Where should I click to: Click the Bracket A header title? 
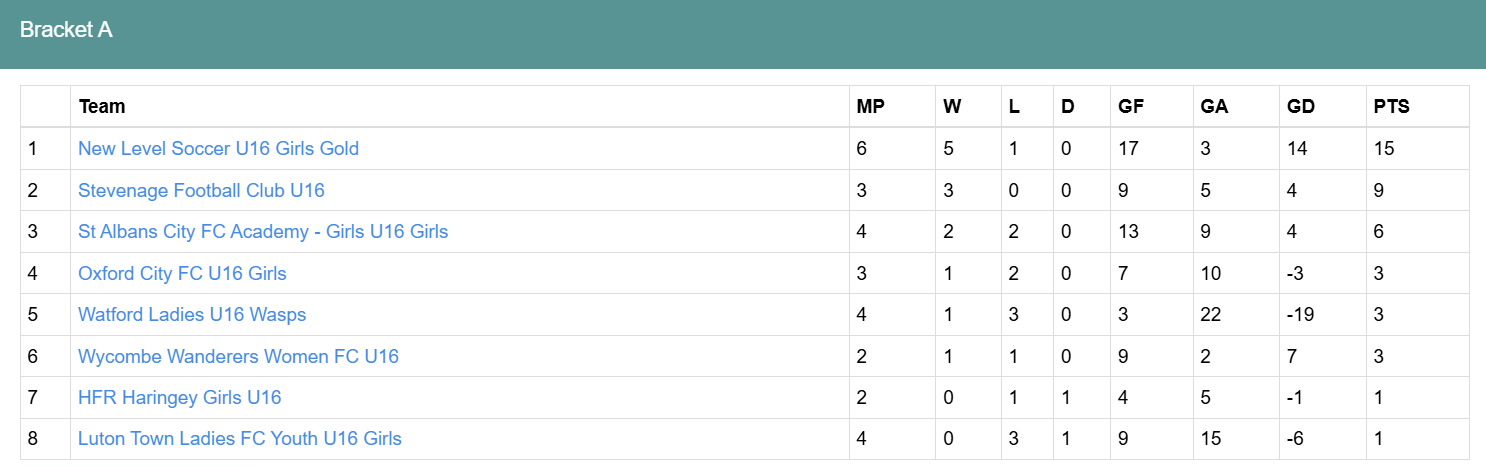(x=66, y=30)
